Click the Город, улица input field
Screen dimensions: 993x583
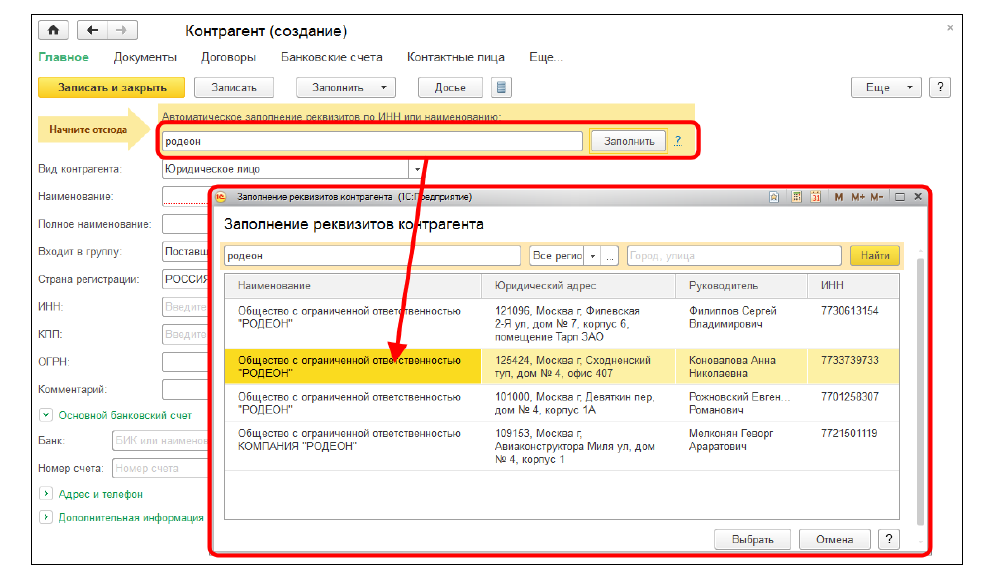coord(734,256)
